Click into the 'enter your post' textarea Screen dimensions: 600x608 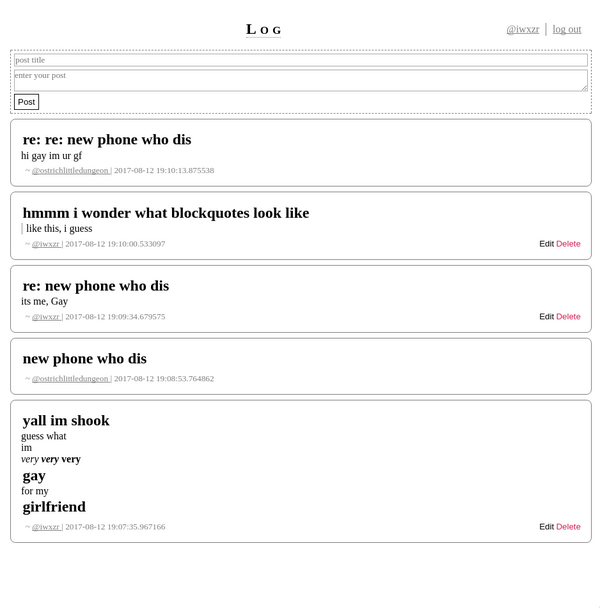tap(300, 80)
